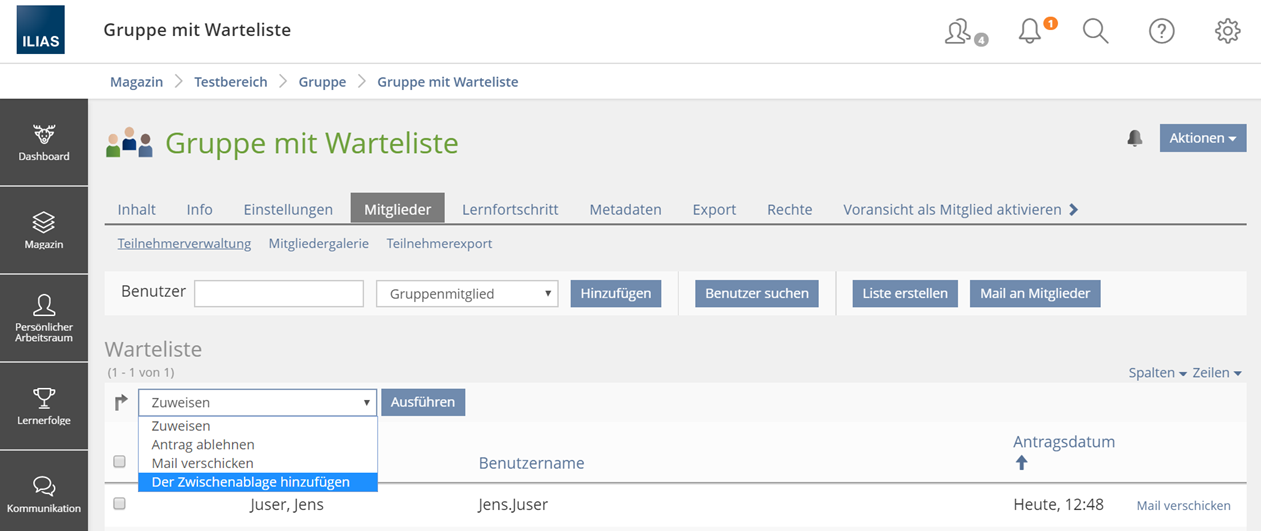The image size is (1261, 531).
Task: Expand the Spalten column selector
Action: 1157,373
